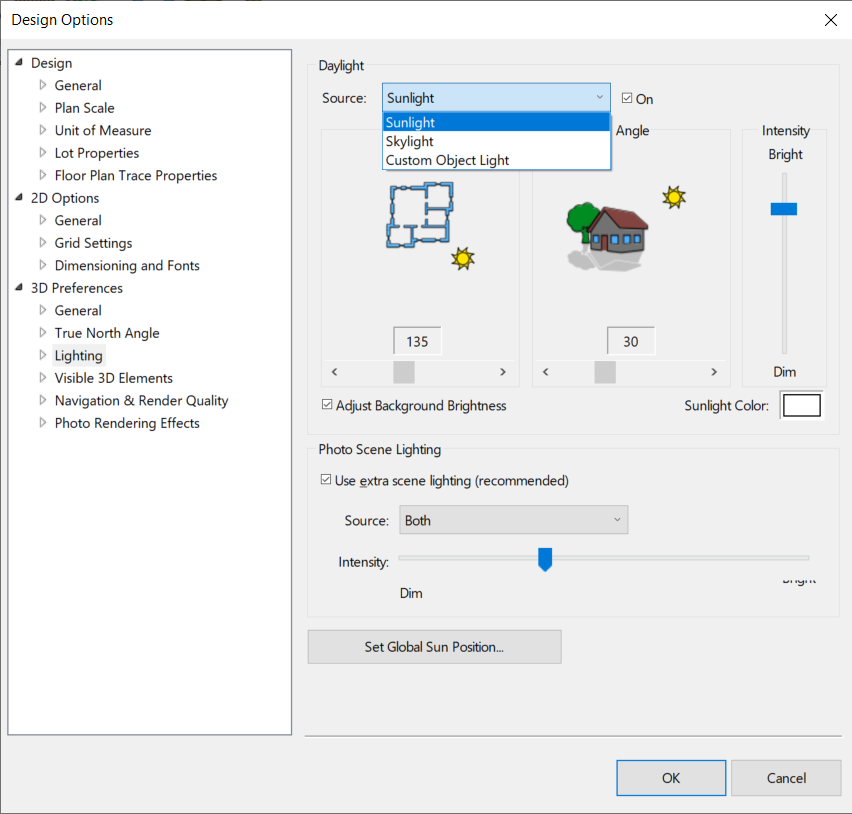Click left arrow of direction scrollbar
The width and height of the screenshot is (852, 814).
point(335,372)
